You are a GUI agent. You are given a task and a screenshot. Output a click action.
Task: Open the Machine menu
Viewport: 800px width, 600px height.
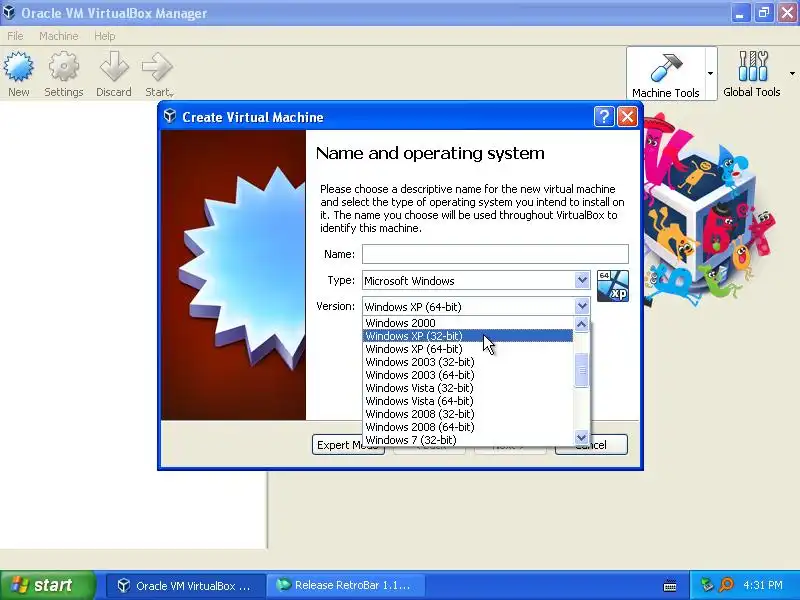tap(59, 36)
